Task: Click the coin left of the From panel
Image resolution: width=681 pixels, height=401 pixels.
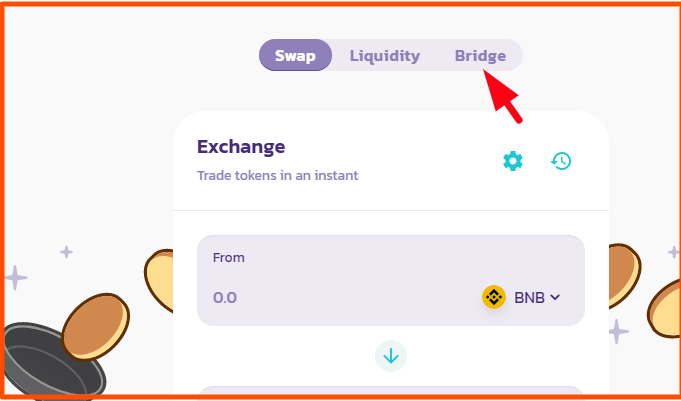Action: [x=159, y=280]
